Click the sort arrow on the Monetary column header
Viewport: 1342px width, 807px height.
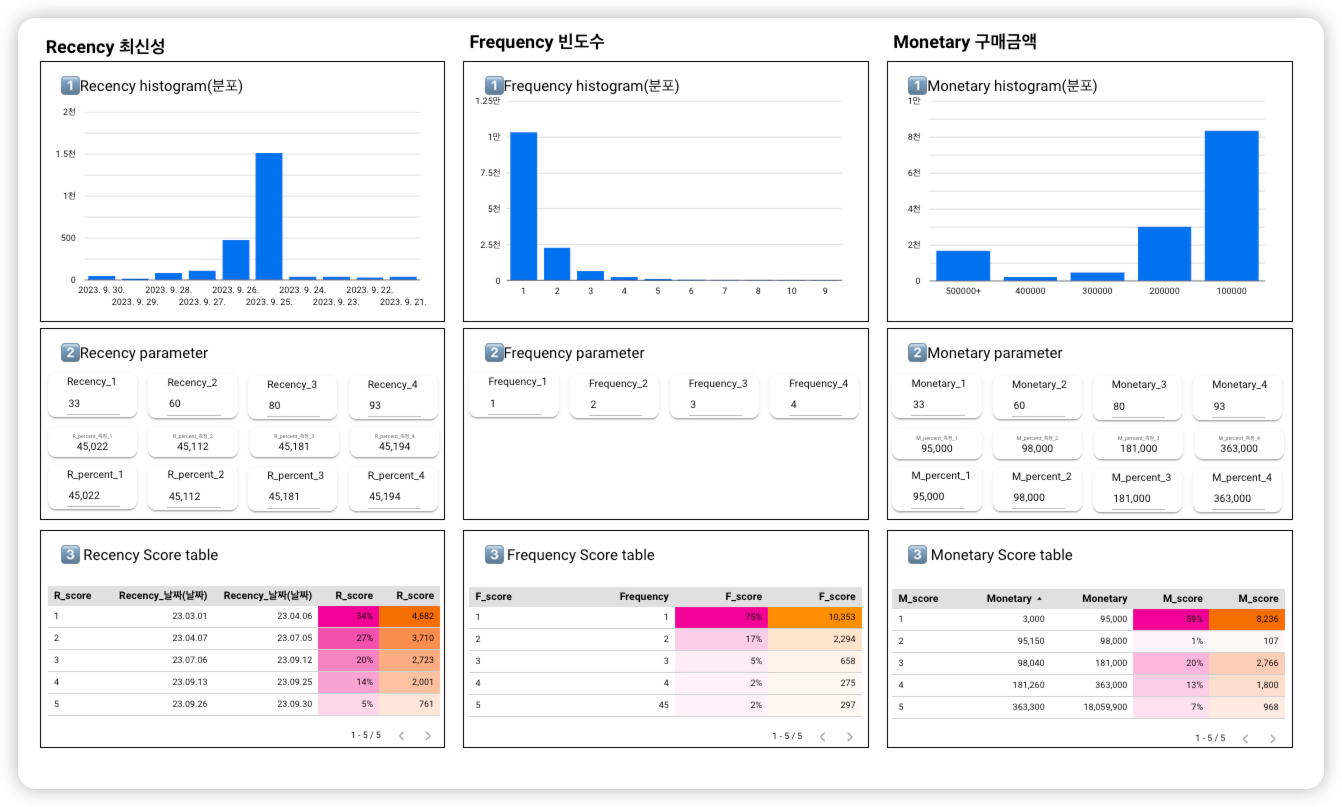pos(1039,598)
